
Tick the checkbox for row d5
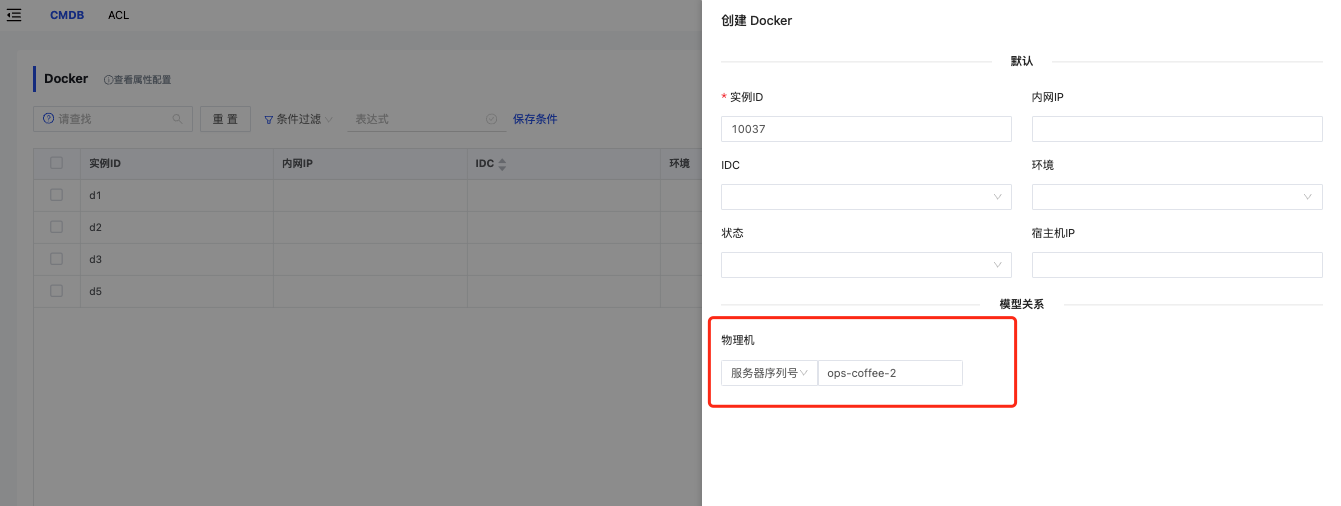57,291
